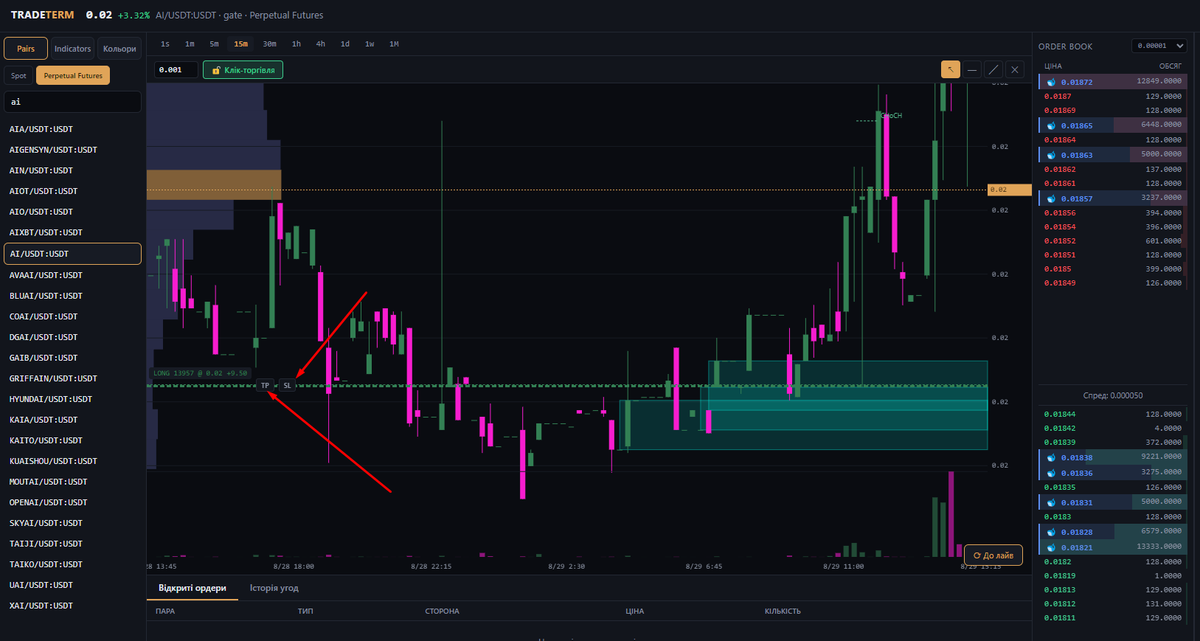The image size is (1200, 641).
Task: Select AVAAI/USDT:USDT pair
Action: pos(73,275)
